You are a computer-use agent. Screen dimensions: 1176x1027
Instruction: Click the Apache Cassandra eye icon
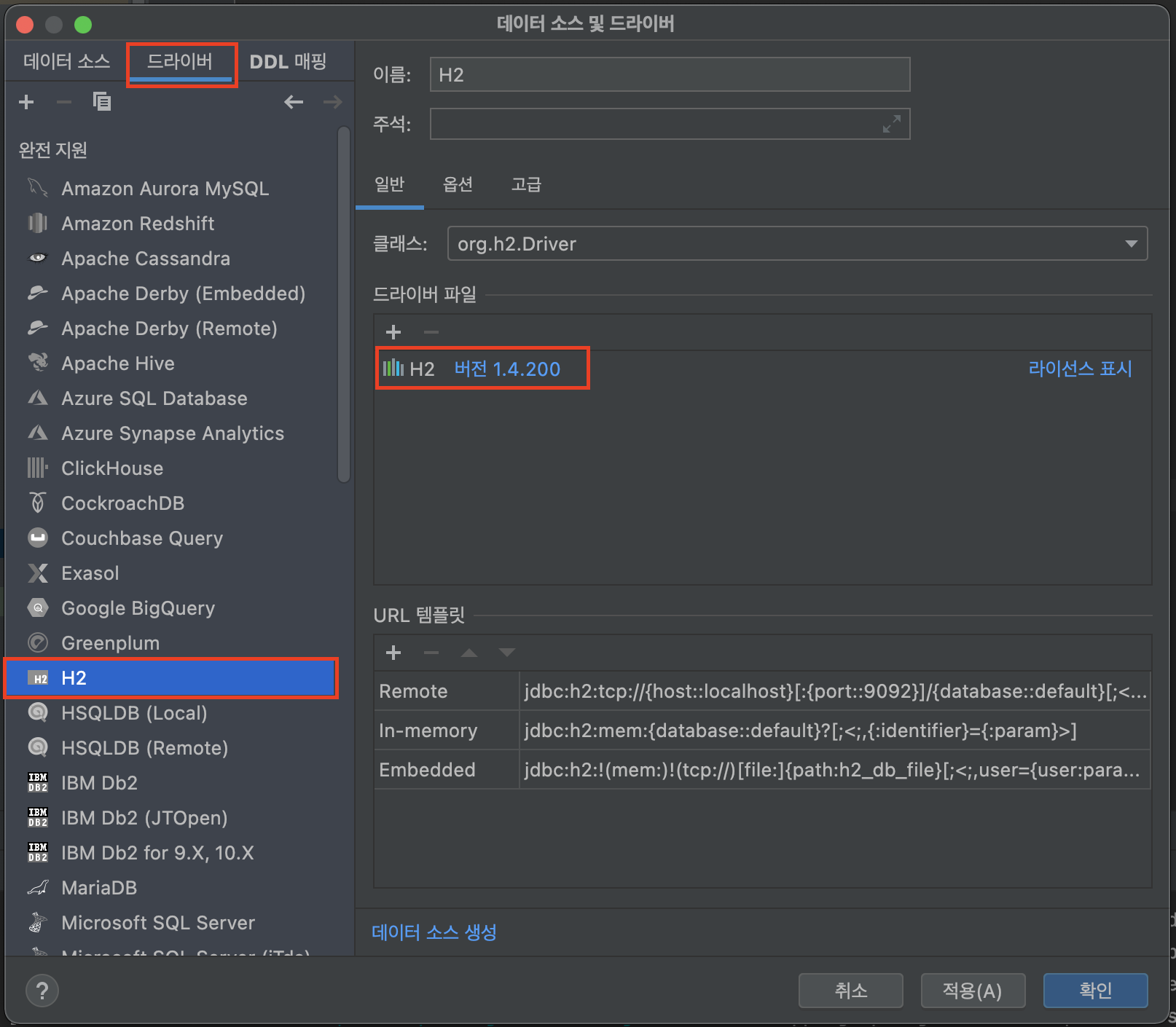[38, 258]
